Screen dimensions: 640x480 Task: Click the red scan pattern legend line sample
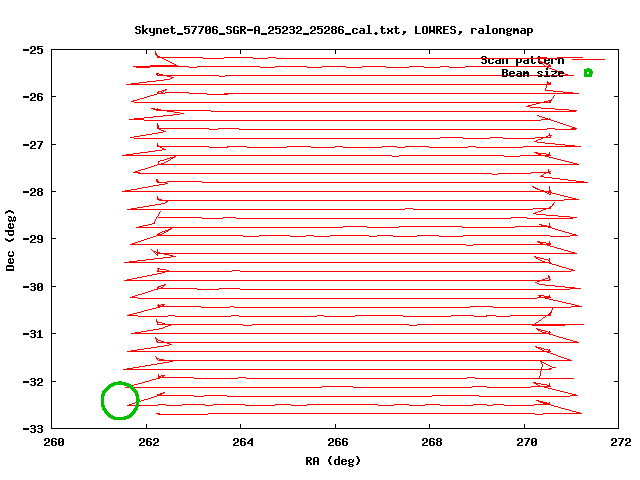(588, 60)
